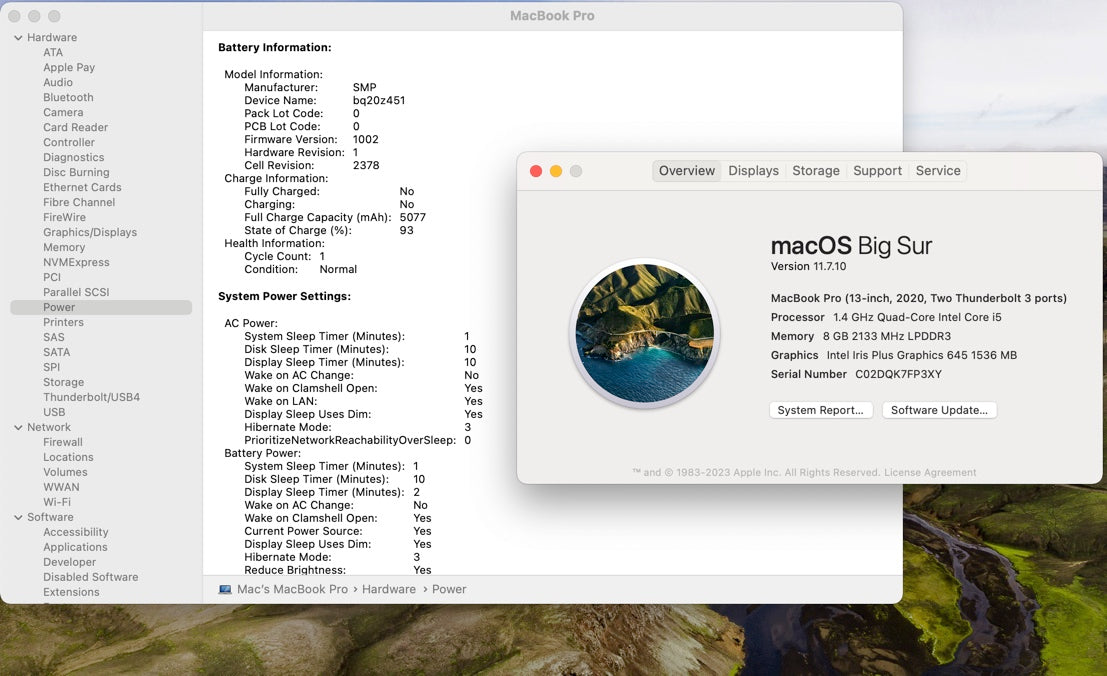Open Applications under Software
This screenshot has width=1107, height=676.
pyautogui.click(x=75, y=548)
